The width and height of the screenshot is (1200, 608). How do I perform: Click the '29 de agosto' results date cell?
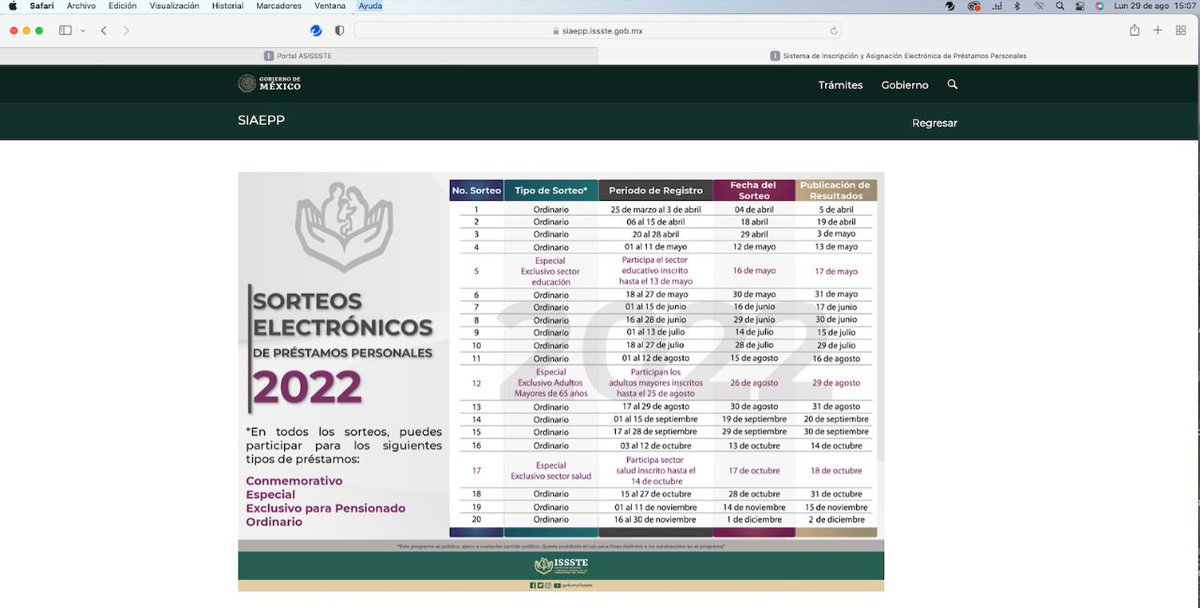click(x=836, y=383)
